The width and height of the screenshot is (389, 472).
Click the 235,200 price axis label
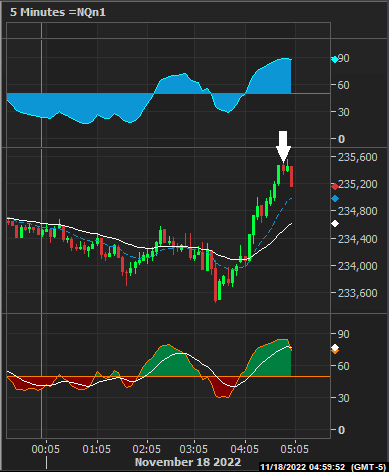358,184
